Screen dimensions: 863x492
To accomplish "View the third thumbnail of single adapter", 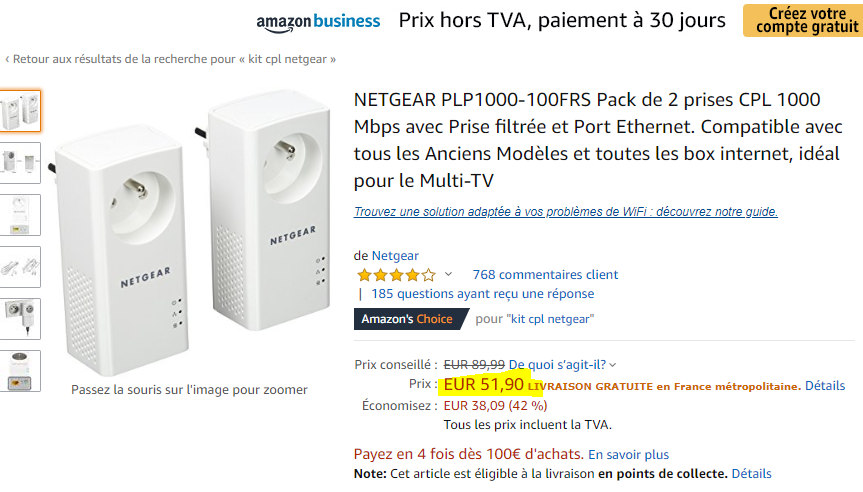I will (x=20, y=215).
